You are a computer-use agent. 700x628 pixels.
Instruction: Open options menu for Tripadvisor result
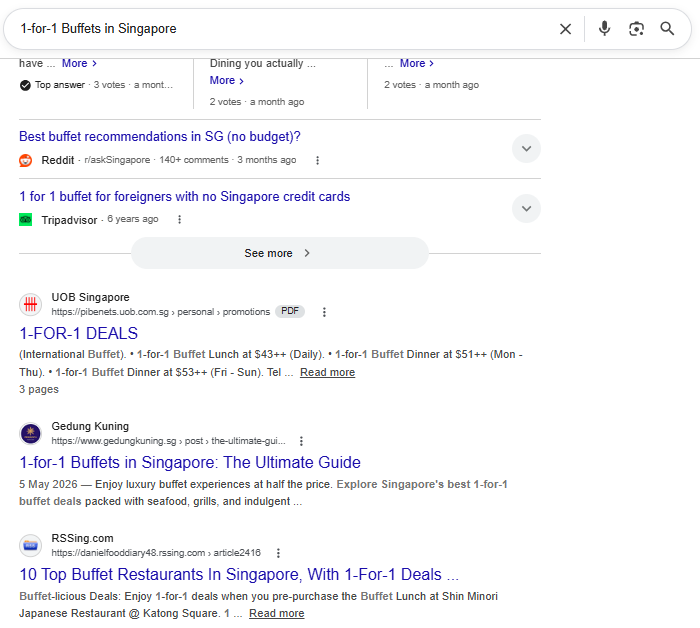(179, 220)
